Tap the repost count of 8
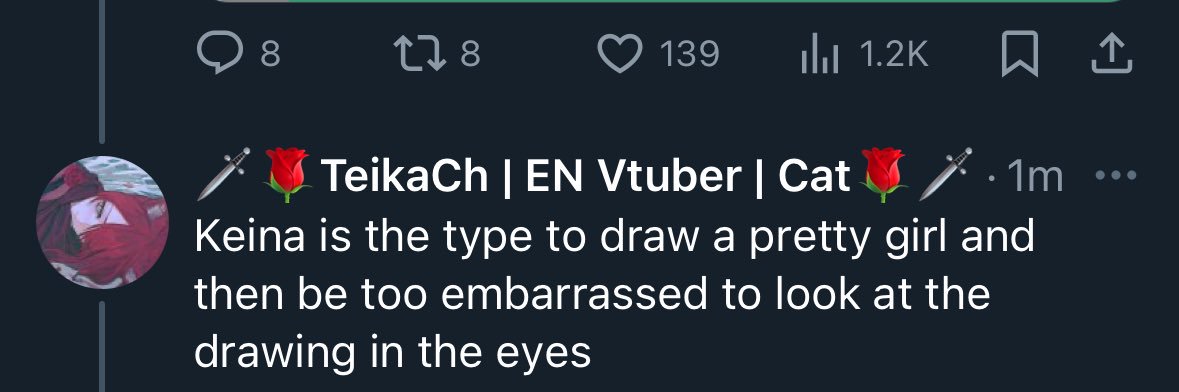Screen dimensions: 1179x392 tap(470, 55)
